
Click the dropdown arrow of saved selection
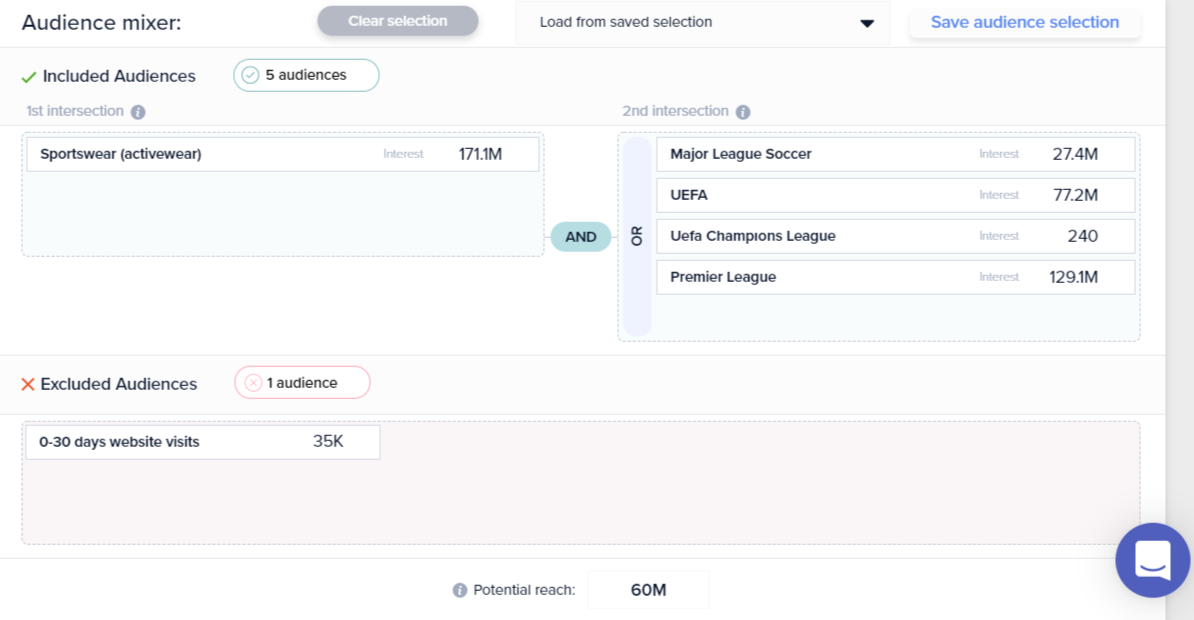pos(867,24)
